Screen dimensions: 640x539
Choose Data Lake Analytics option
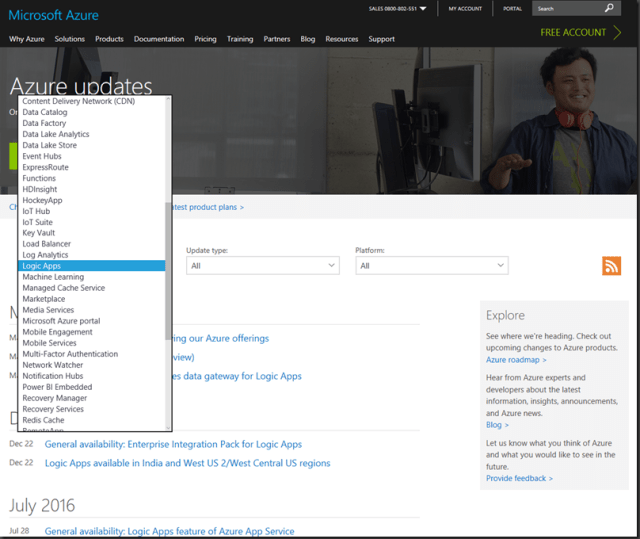tap(92, 134)
